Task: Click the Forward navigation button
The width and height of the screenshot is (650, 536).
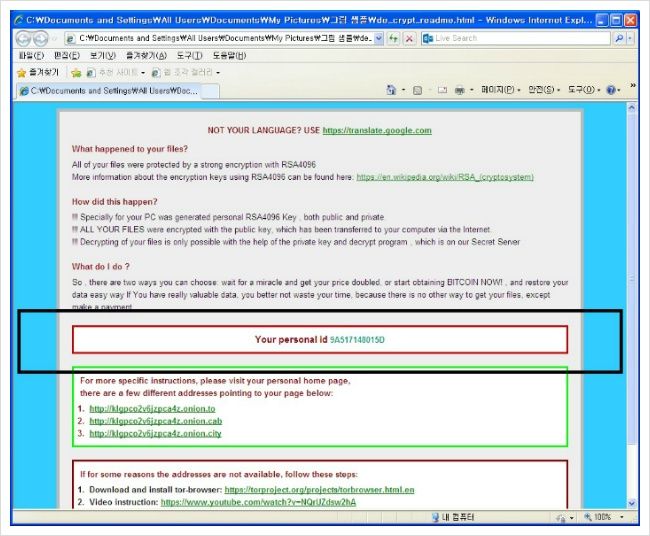Action: click(40, 39)
